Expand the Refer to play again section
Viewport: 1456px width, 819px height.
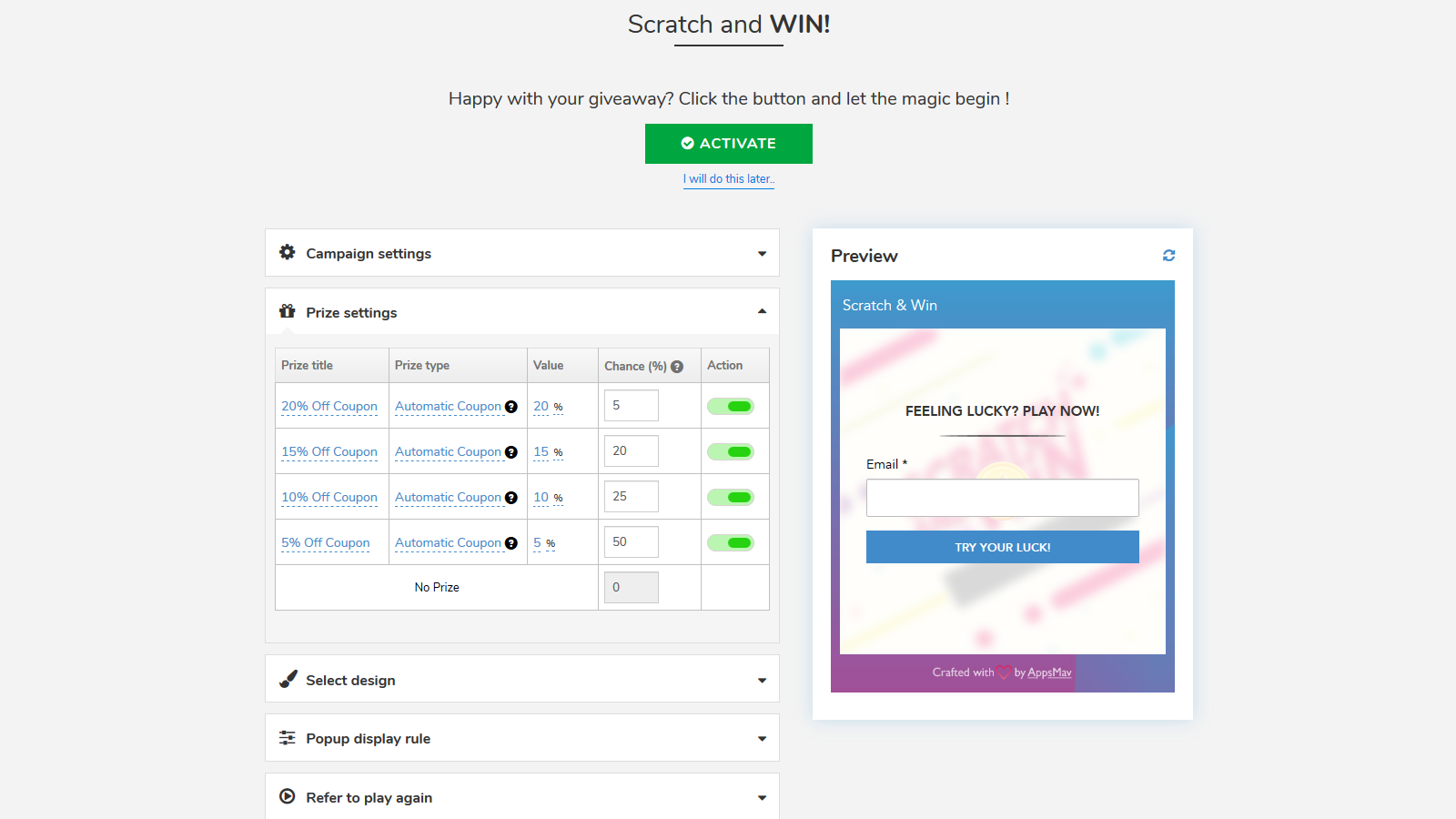click(762, 797)
